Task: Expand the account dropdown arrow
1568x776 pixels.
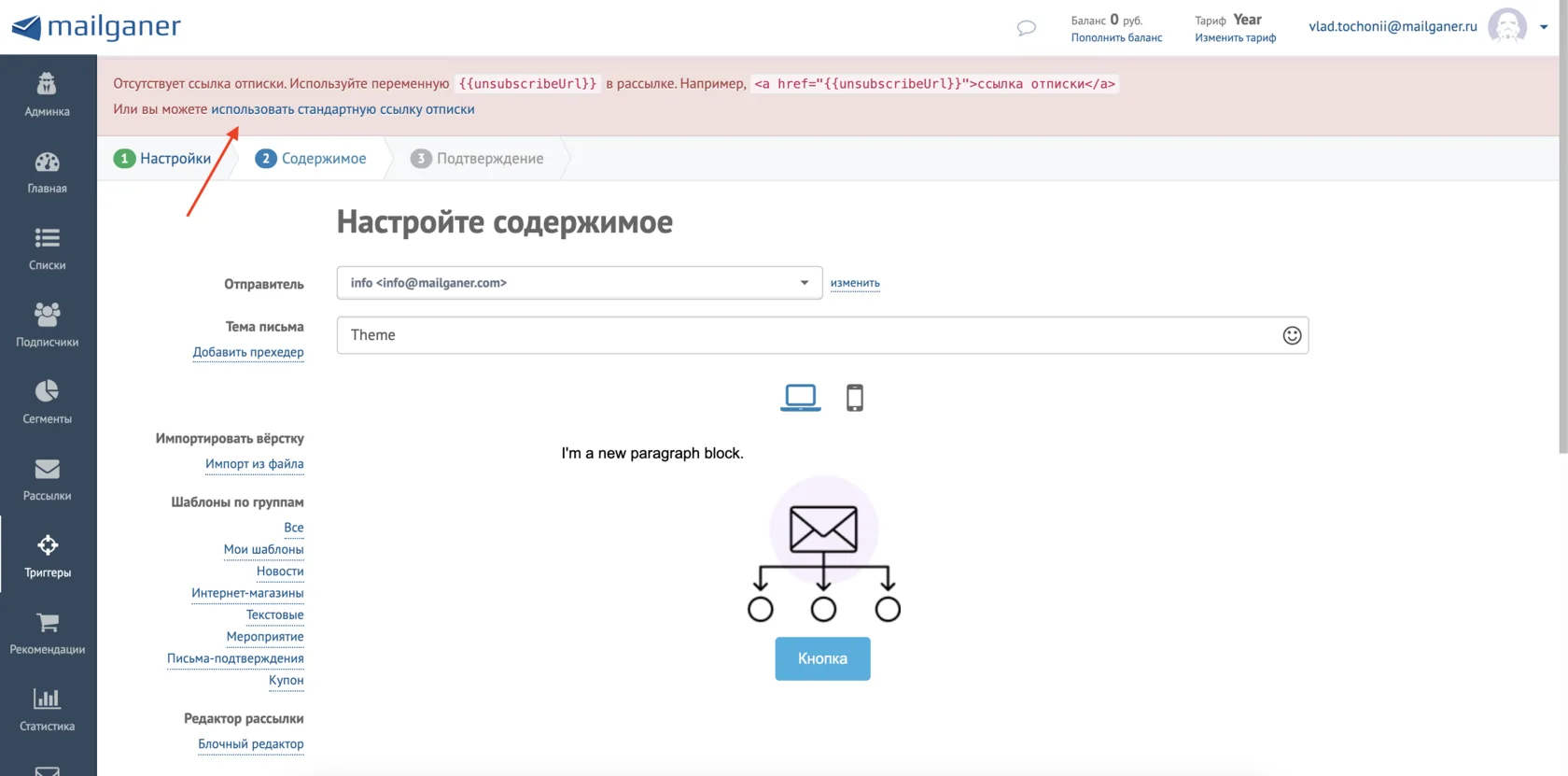Action: pyautogui.click(x=1544, y=27)
